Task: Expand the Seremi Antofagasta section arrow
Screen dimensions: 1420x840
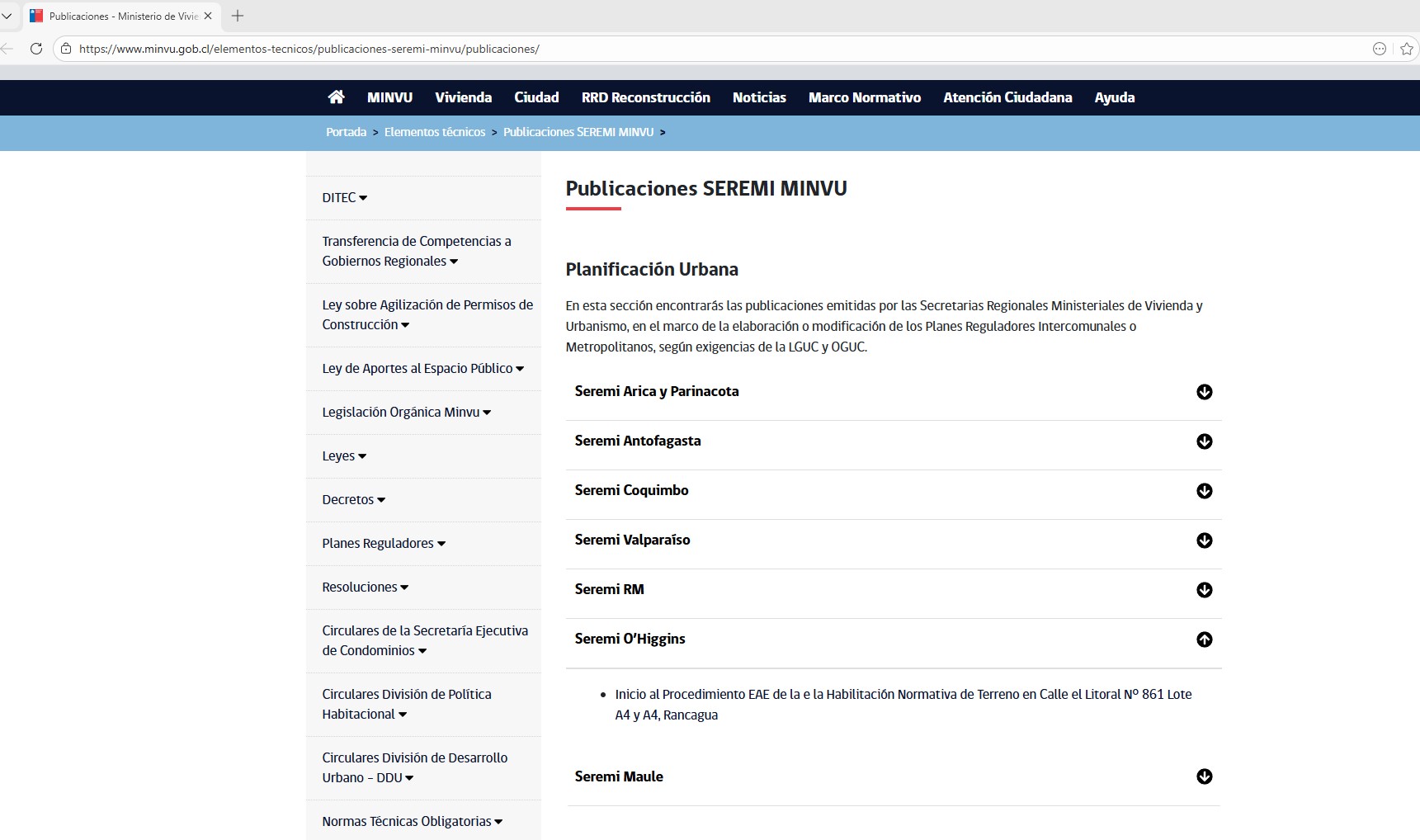Action: pos(1204,441)
